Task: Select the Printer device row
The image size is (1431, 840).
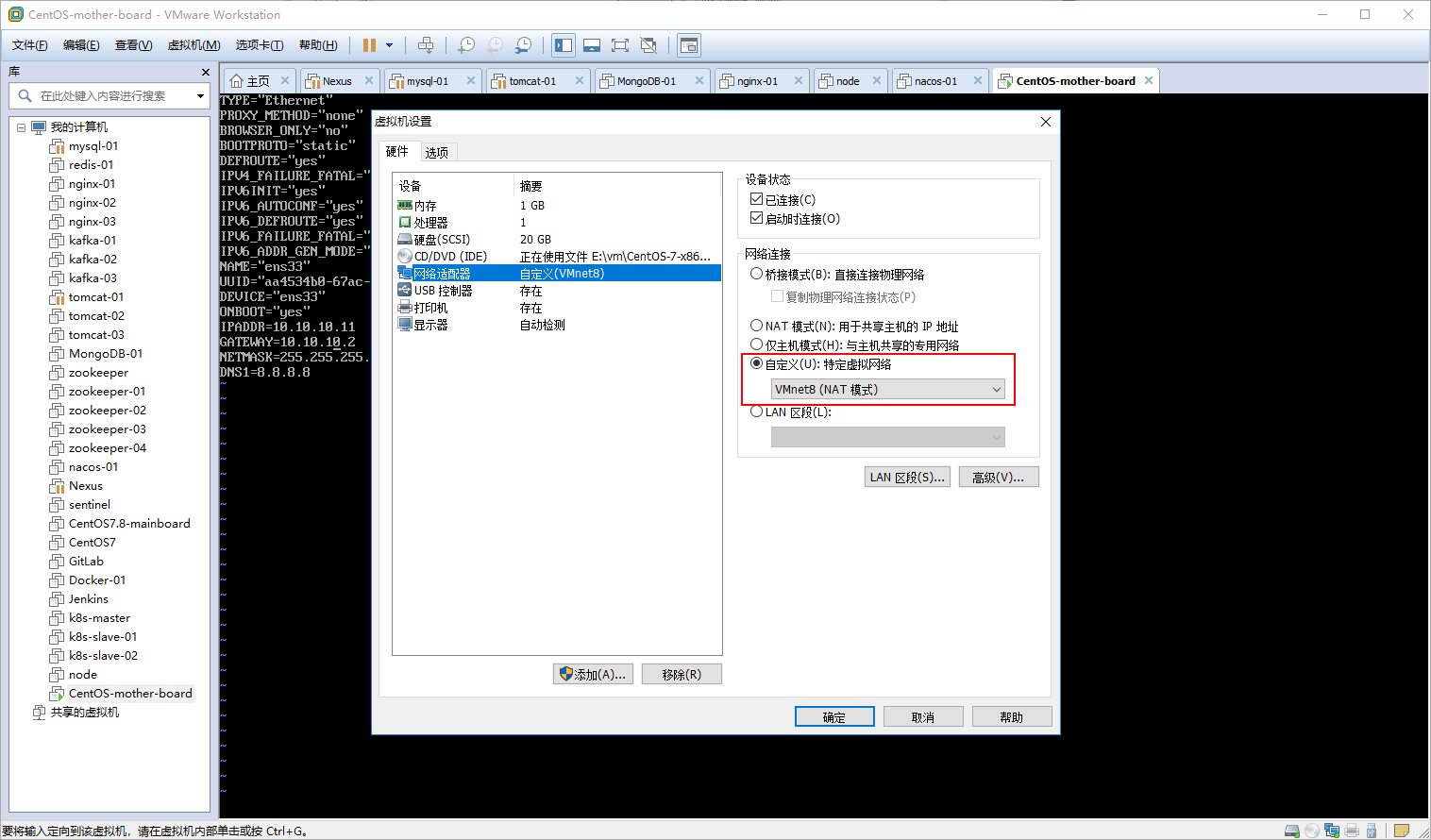Action: [557, 308]
